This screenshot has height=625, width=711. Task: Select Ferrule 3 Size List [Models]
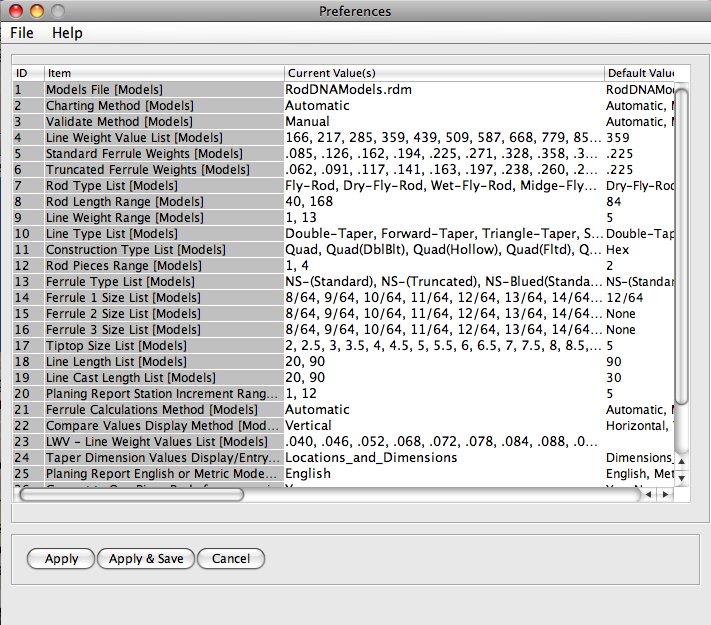pos(164,329)
